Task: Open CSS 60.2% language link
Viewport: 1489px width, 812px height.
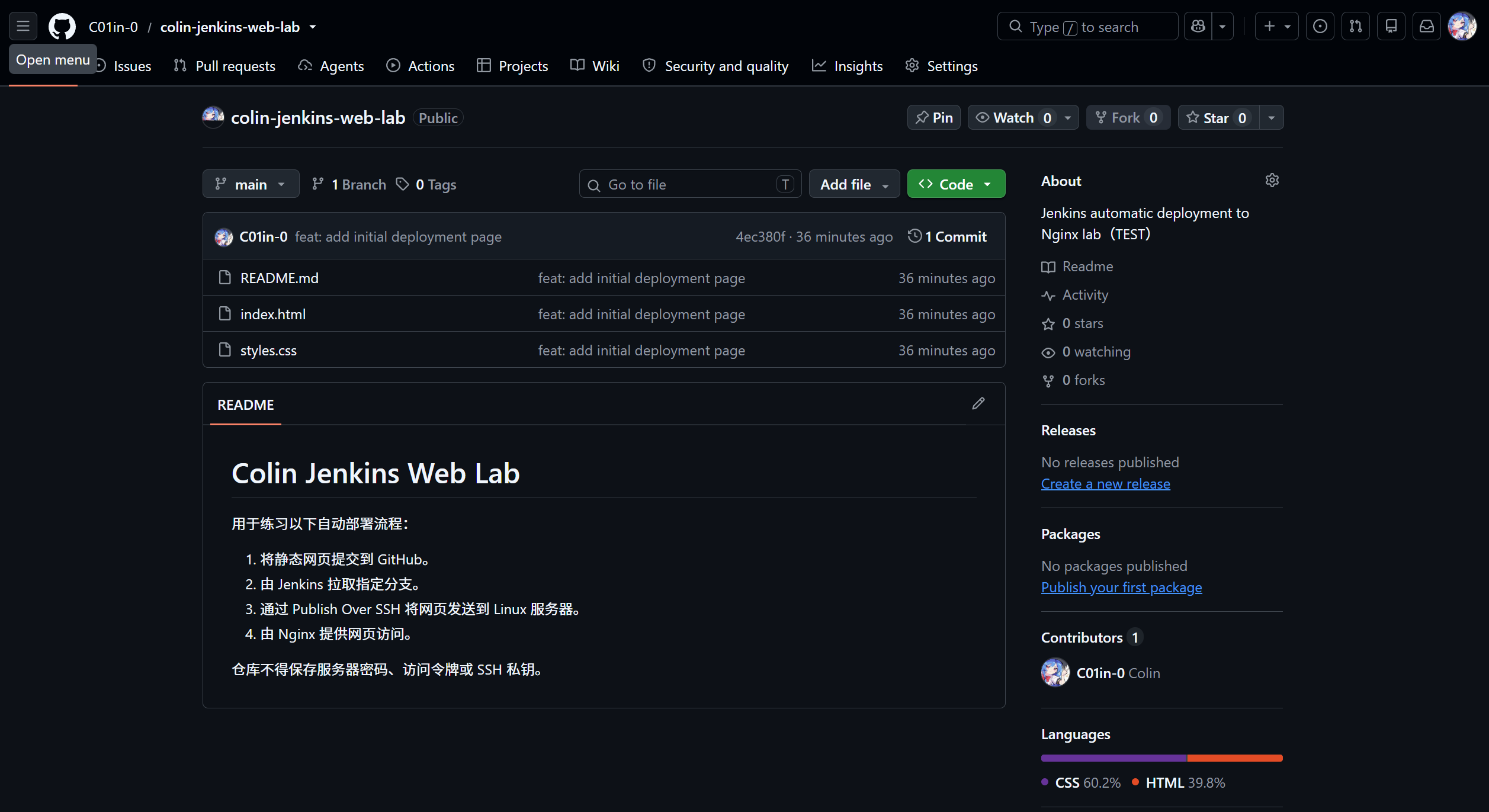Action: pyautogui.click(x=1082, y=783)
